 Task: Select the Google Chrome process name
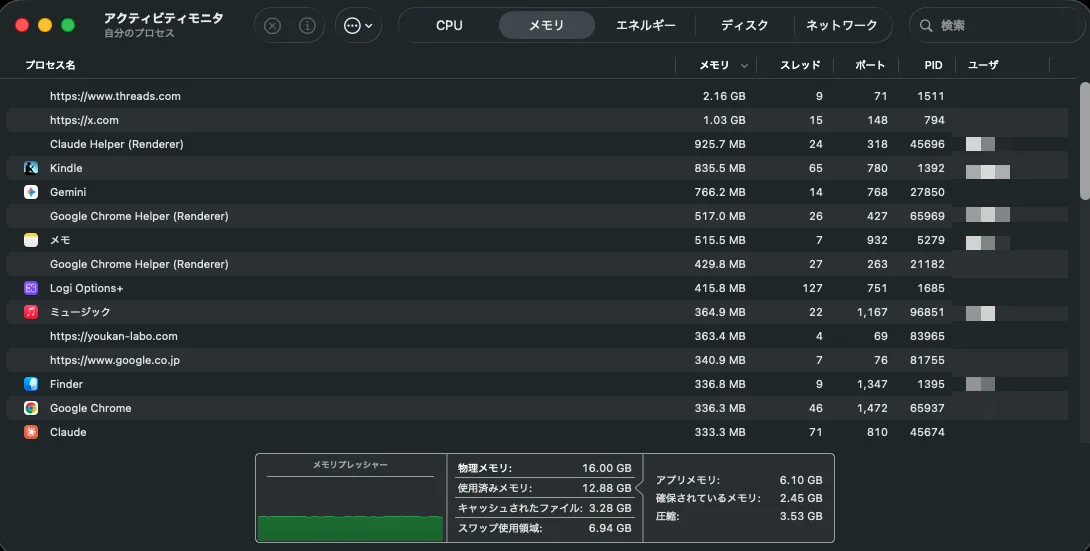click(x=90, y=408)
